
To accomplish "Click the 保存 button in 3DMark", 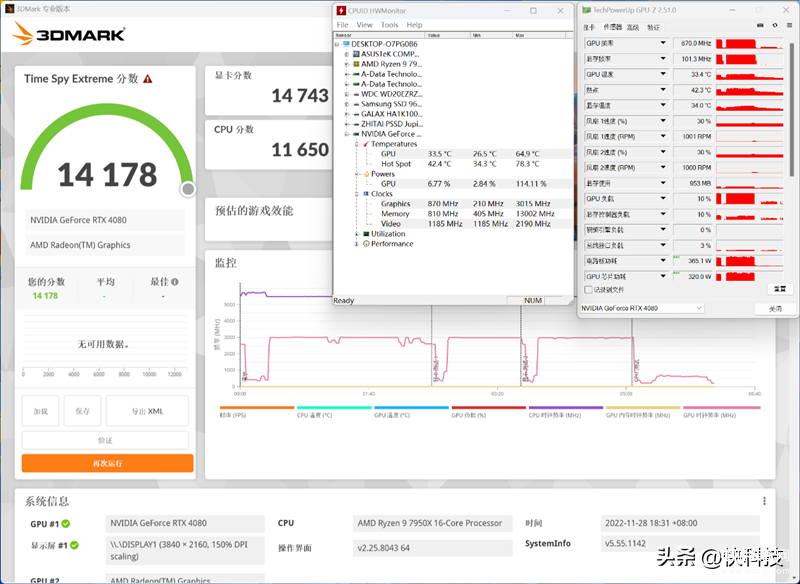I will coord(83,411).
